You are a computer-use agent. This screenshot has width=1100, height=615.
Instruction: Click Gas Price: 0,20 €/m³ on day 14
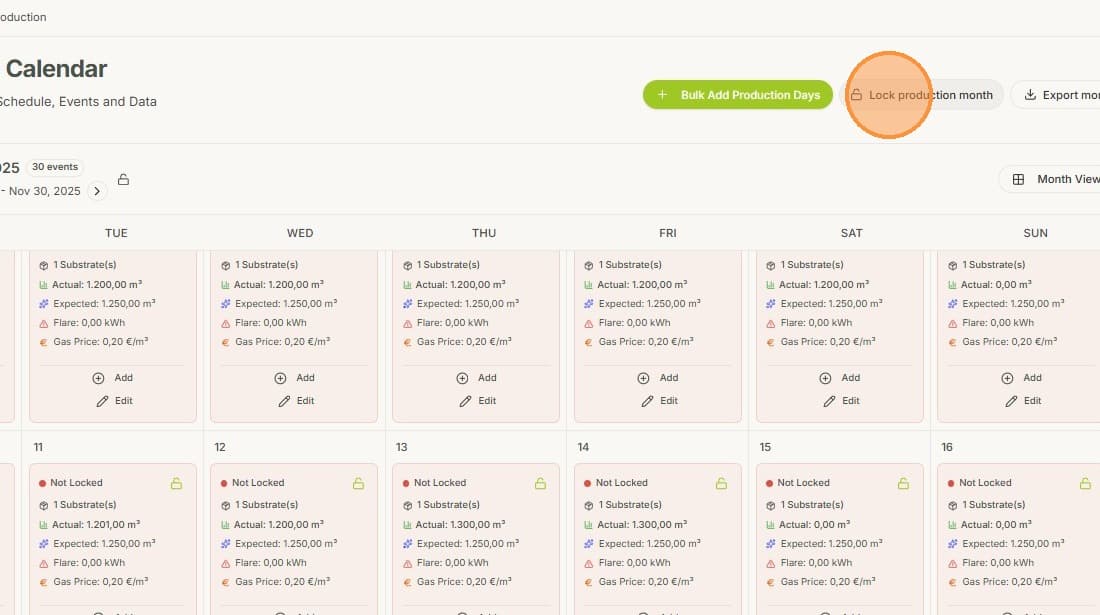pyautogui.click(x=646, y=581)
